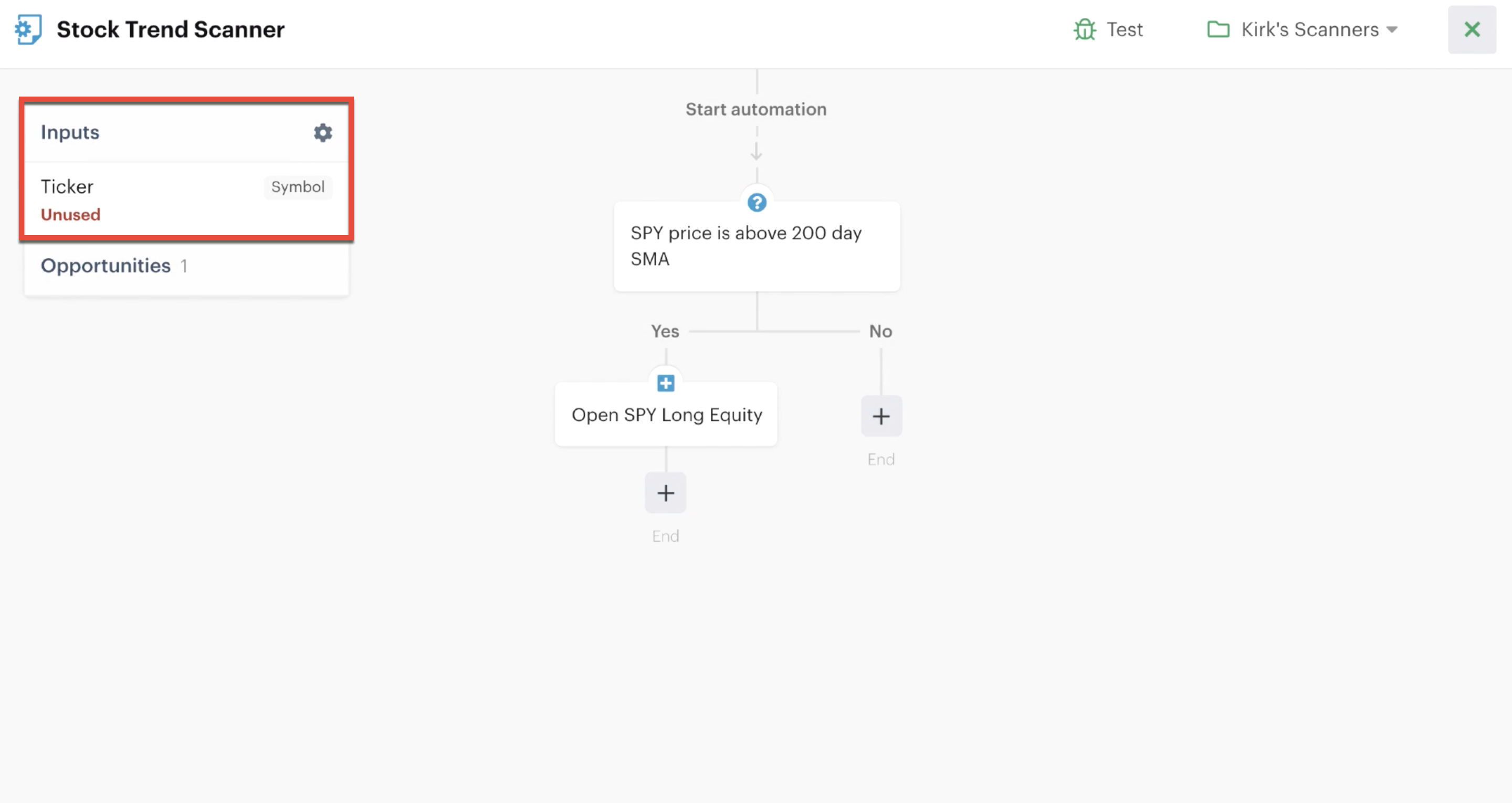Image resolution: width=1512 pixels, height=803 pixels.
Task: Click the Opportunities count 1
Action: point(184,267)
